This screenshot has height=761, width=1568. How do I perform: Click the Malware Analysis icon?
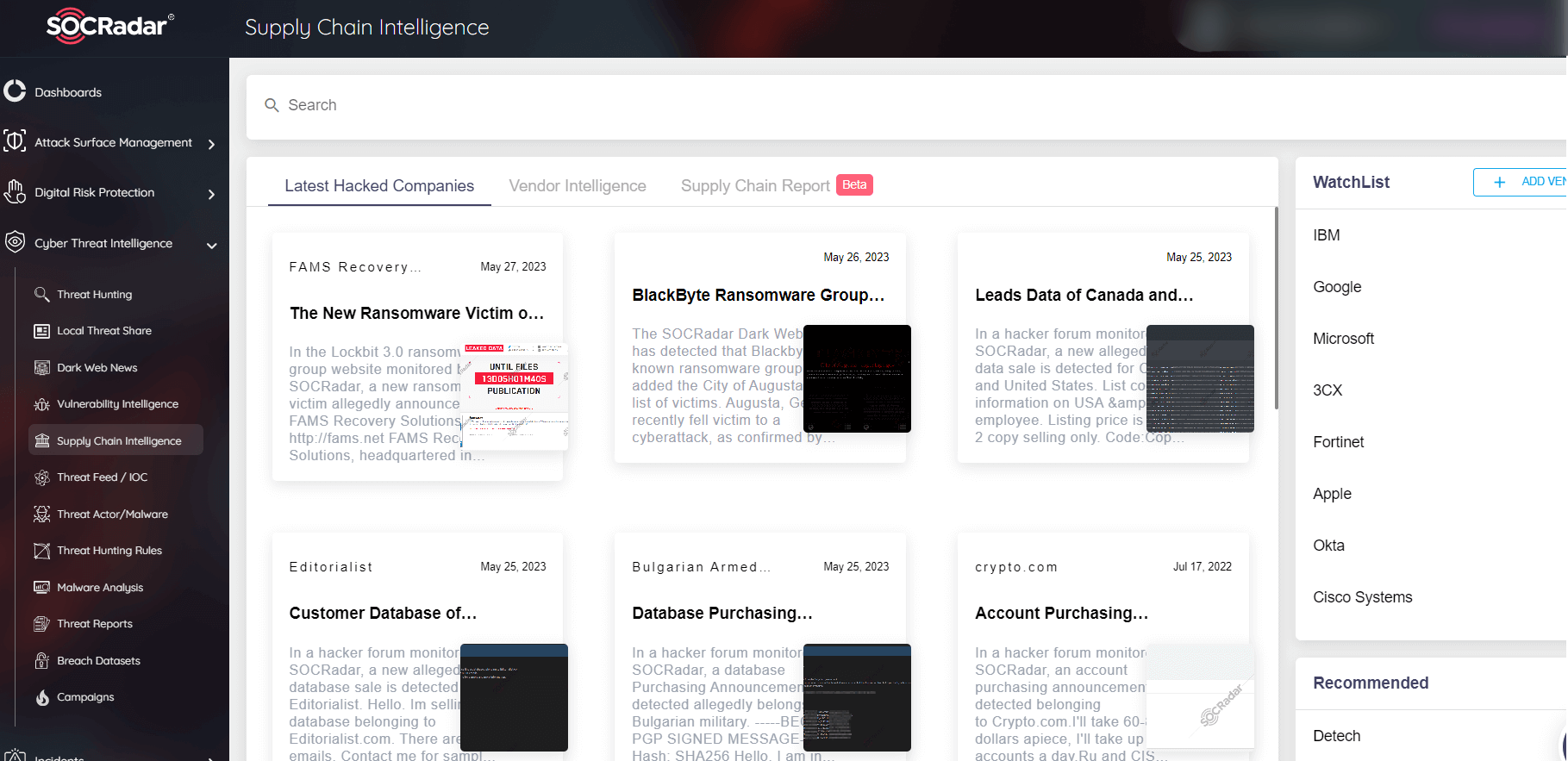pyautogui.click(x=41, y=588)
